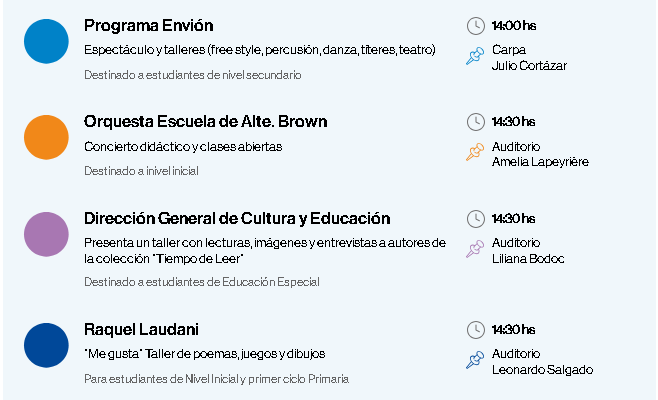Select the light blue circle for Programa Envión
This screenshot has width=658, height=400.
pos(46,41)
